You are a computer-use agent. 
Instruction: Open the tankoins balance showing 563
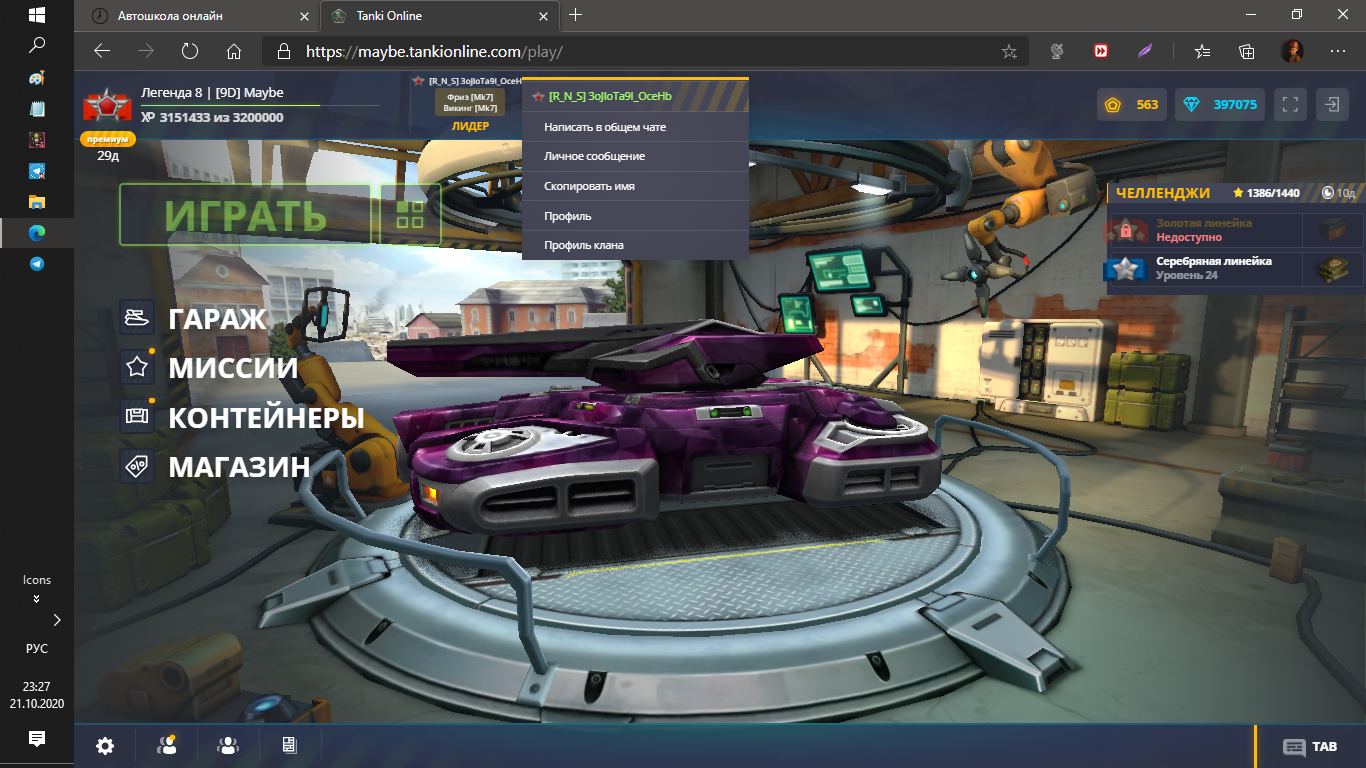pyautogui.click(x=1132, y=104)
